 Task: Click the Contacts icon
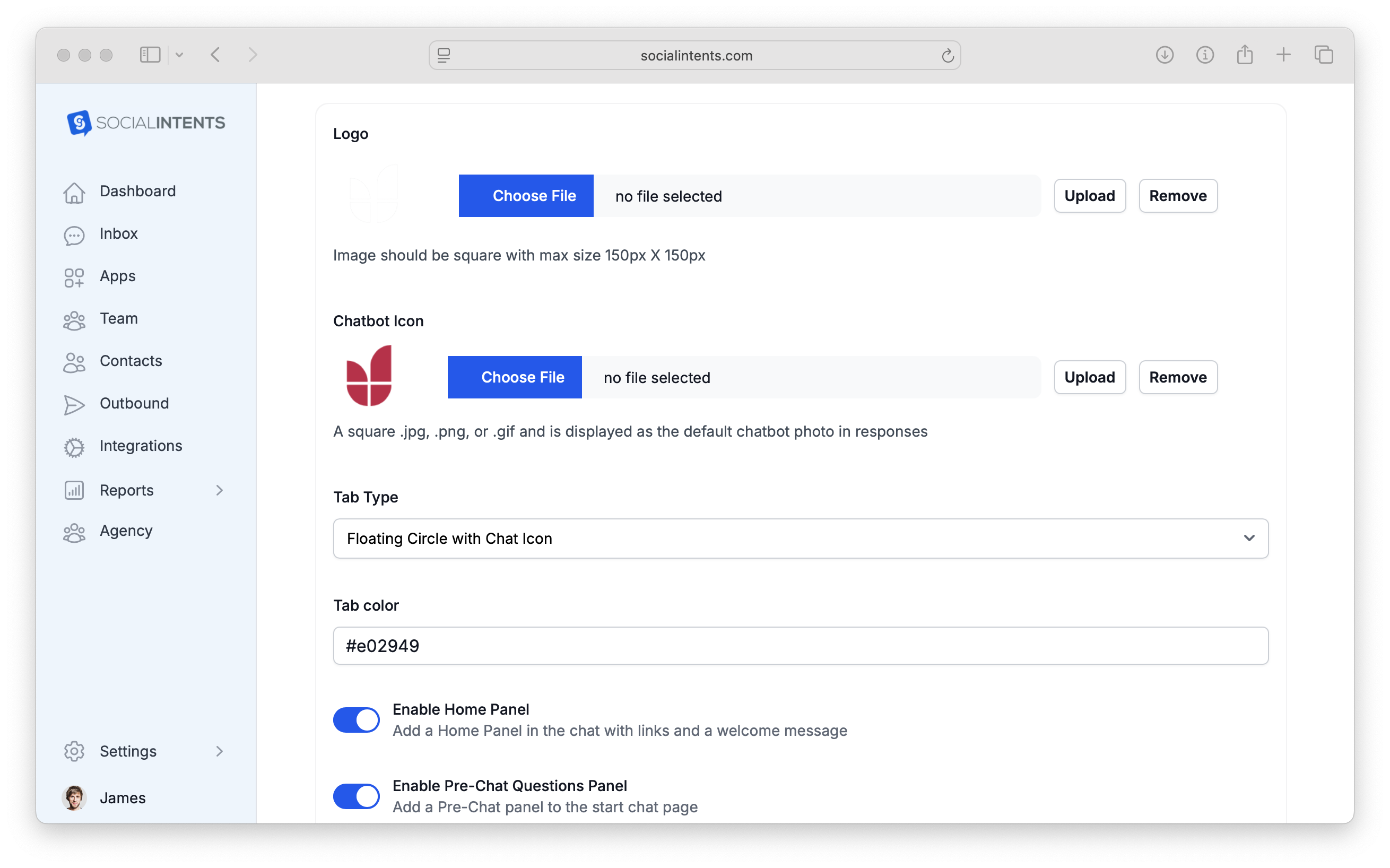tap(74, 362)
